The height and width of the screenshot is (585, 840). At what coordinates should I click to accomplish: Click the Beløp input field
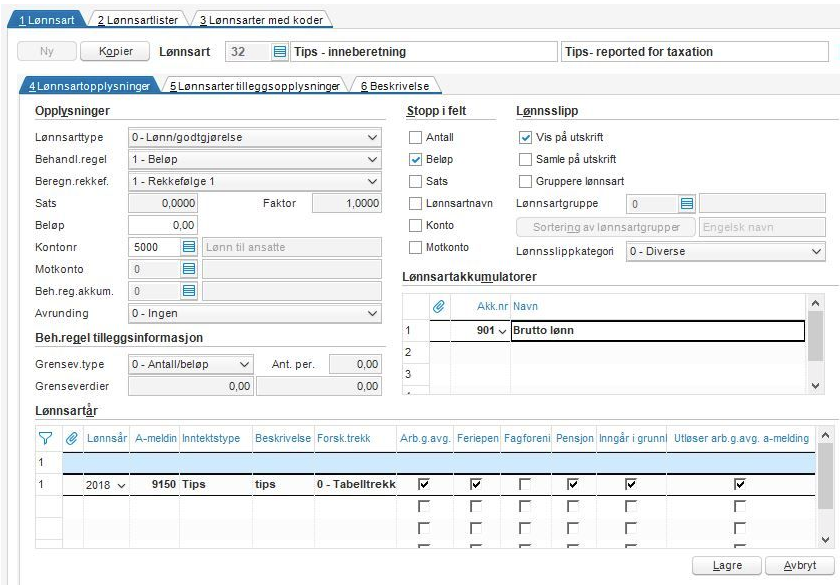coord(164,225)
